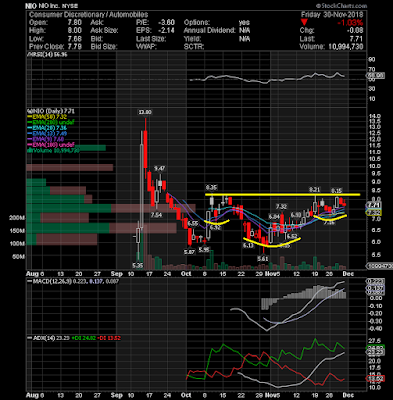Click the P/E value -3.60

pos(165,23)
